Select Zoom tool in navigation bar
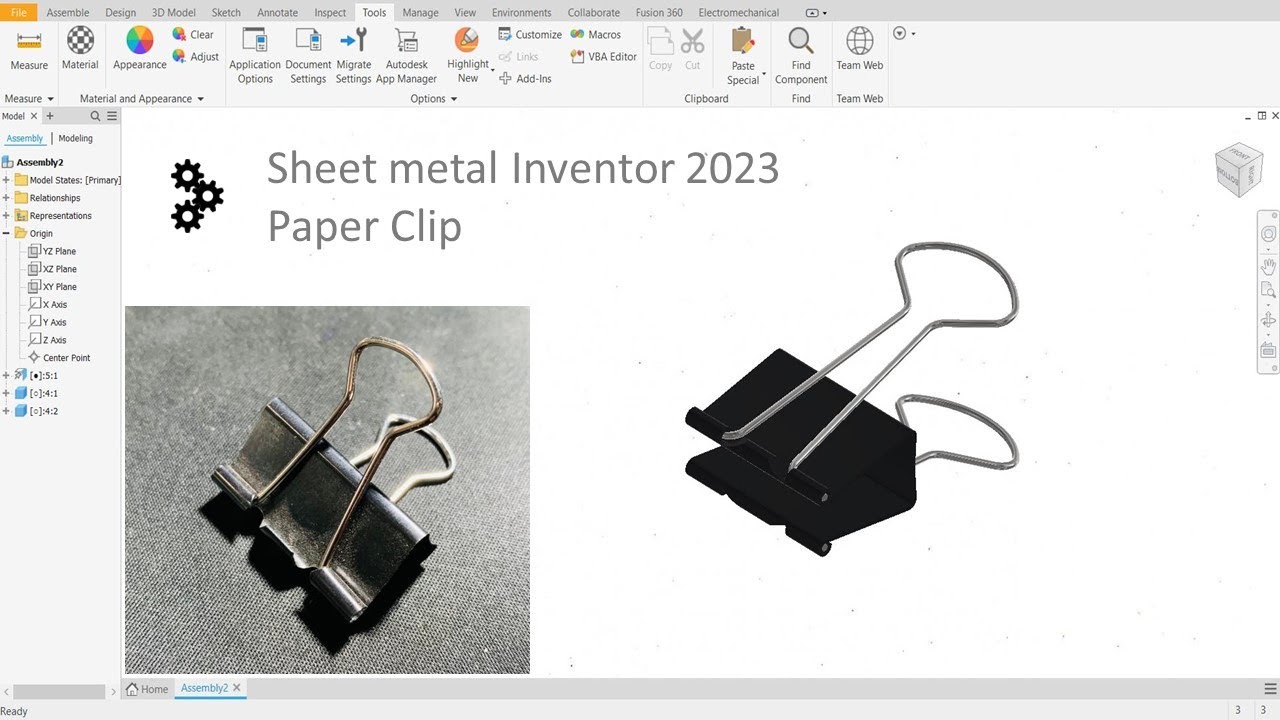 coord(1268,291)
